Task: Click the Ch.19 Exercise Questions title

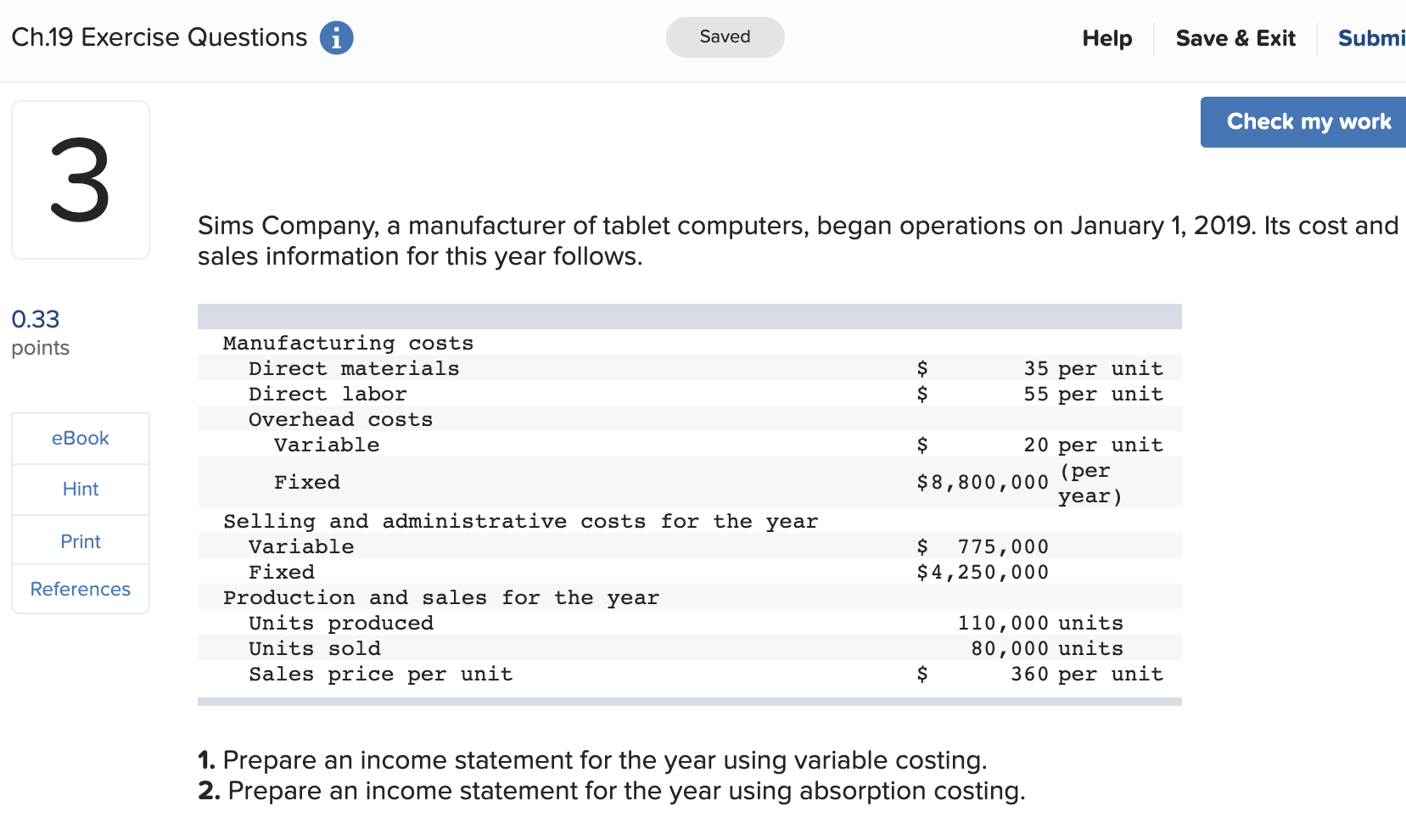Action: pyautogui.click(x=160, y=37)
